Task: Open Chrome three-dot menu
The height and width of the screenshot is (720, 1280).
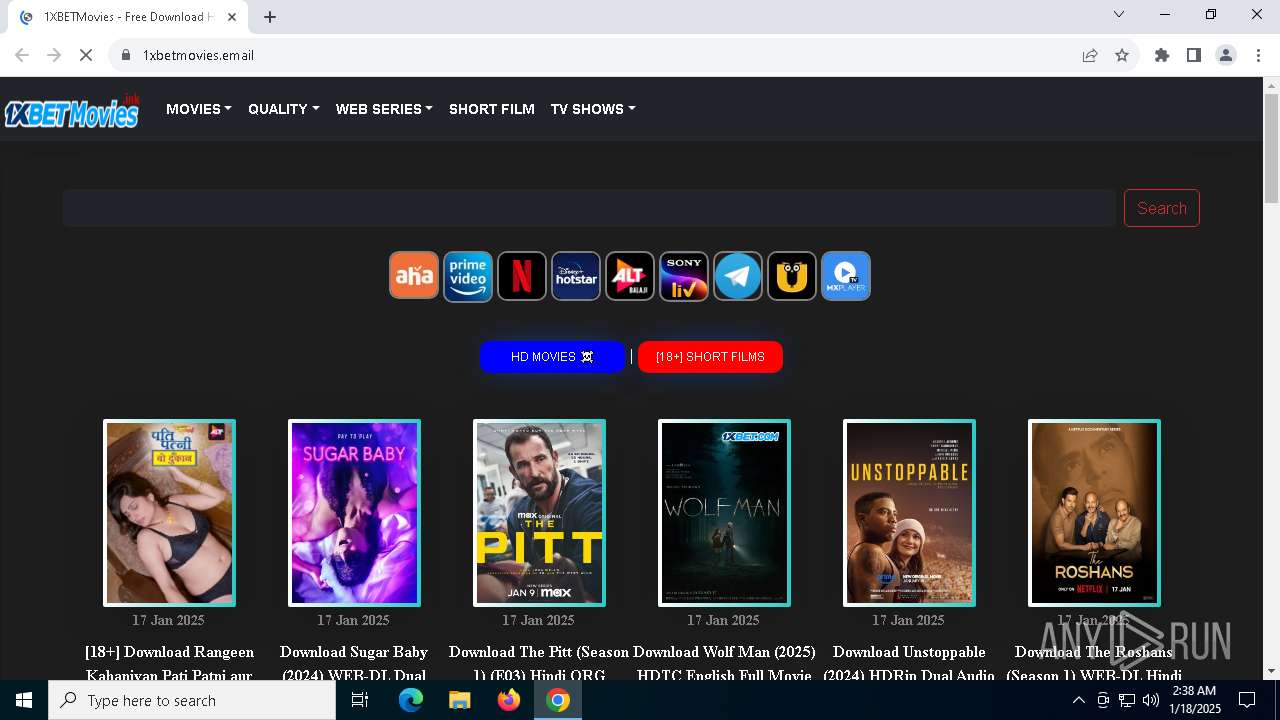Action: tap(1258, 55)
